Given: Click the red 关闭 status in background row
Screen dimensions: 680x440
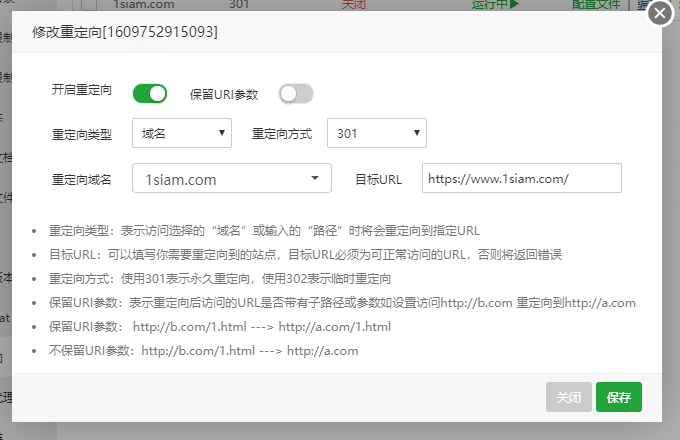Looking at the screenshot, I should [x=354, y=5].
